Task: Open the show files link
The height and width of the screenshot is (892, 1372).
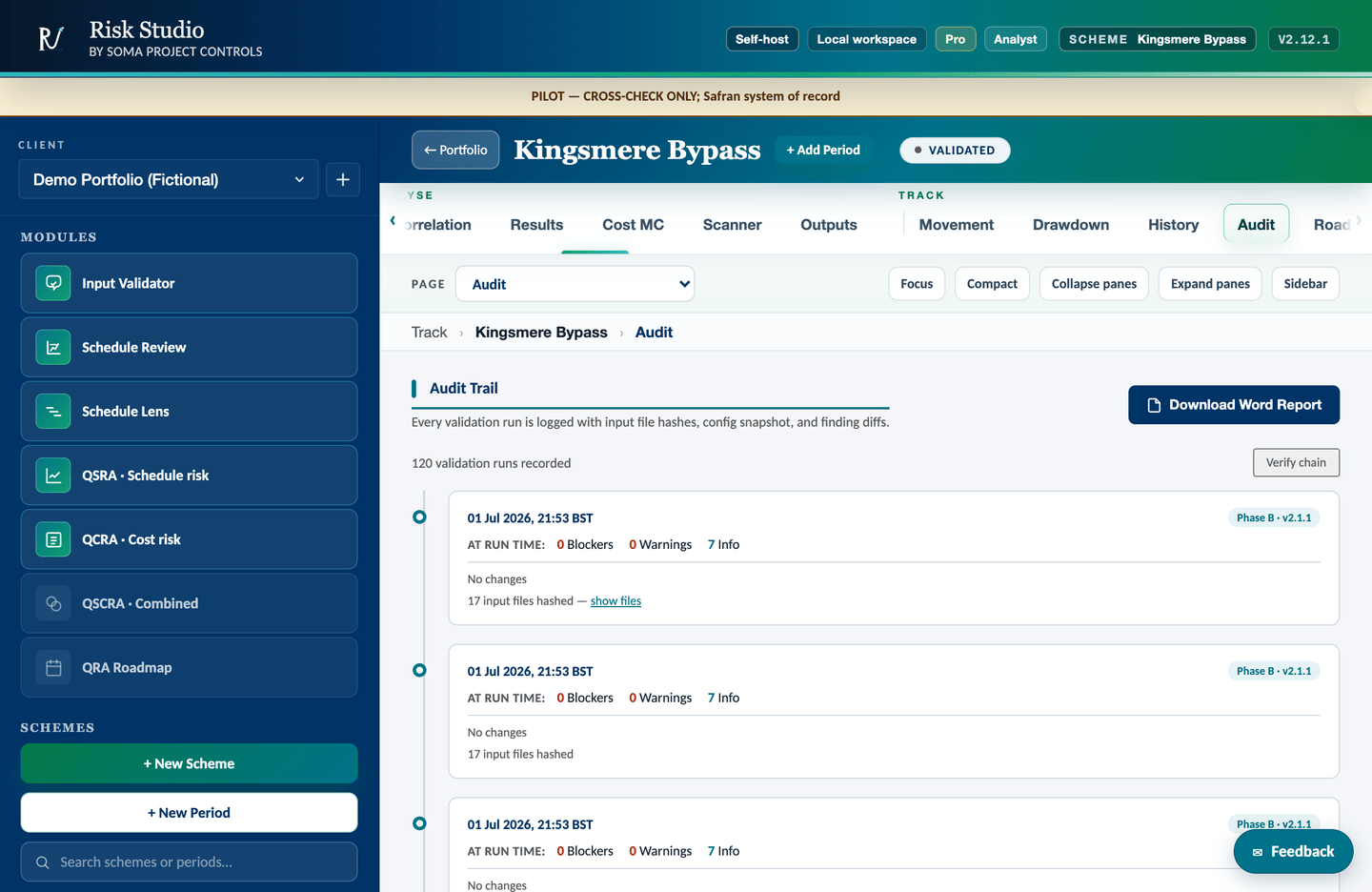Action: (x=615, y=601)
